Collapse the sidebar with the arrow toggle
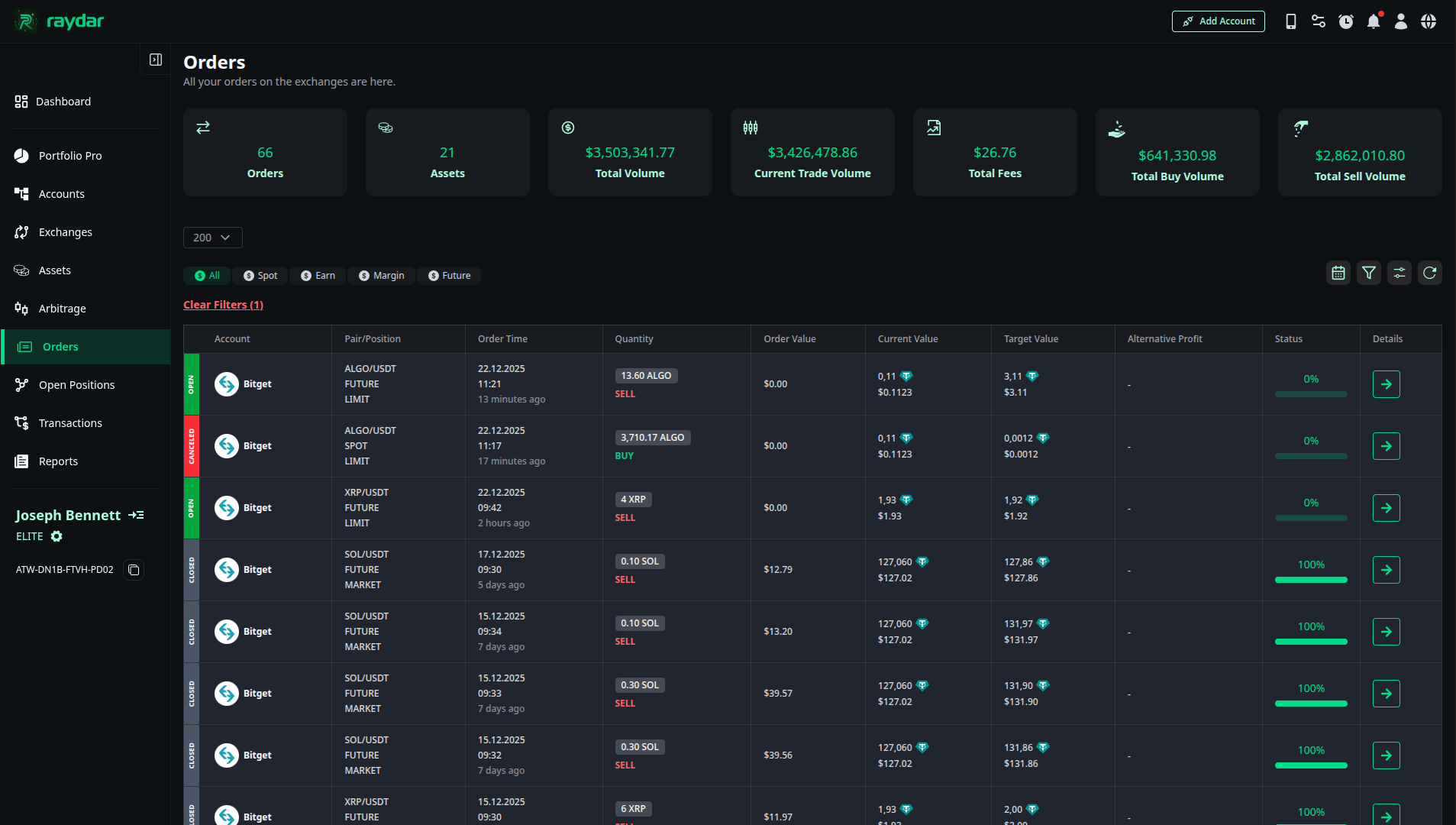The width and height of the screenshot is (1456, 825). 155,59
